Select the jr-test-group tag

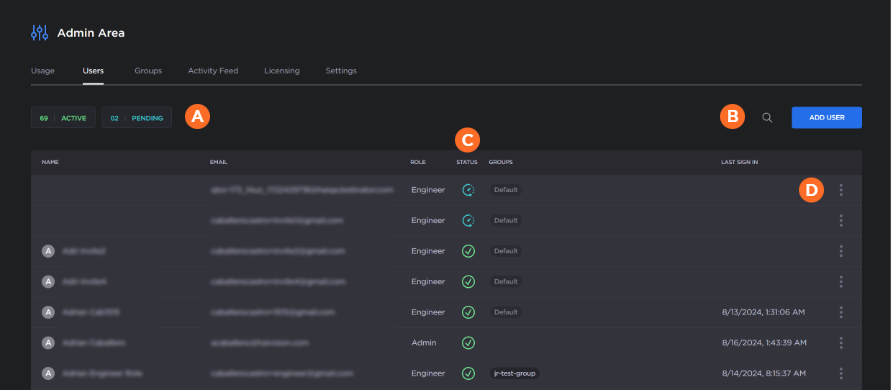[514, 374]
